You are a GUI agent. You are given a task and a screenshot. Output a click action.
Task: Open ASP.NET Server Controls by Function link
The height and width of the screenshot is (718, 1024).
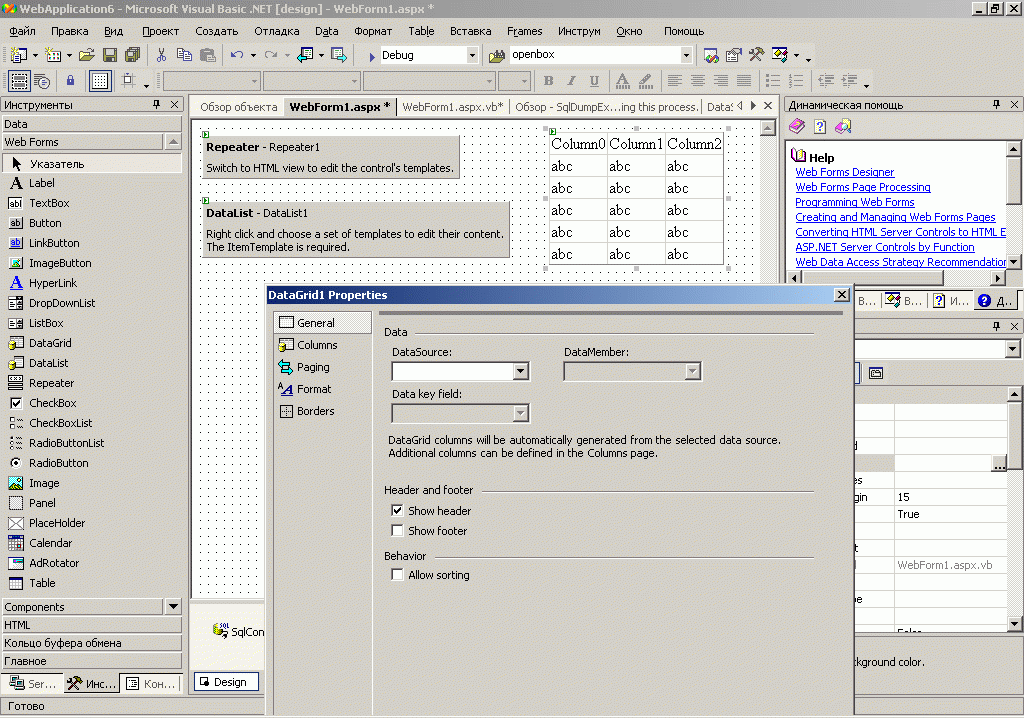pyautogui.click(x=884, y=247)
